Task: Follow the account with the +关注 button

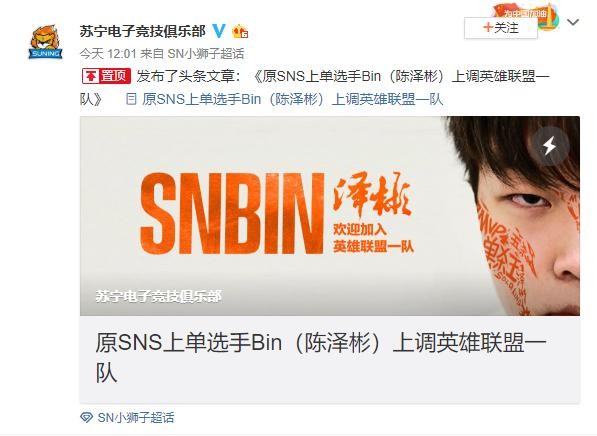Action: (500, 28)
